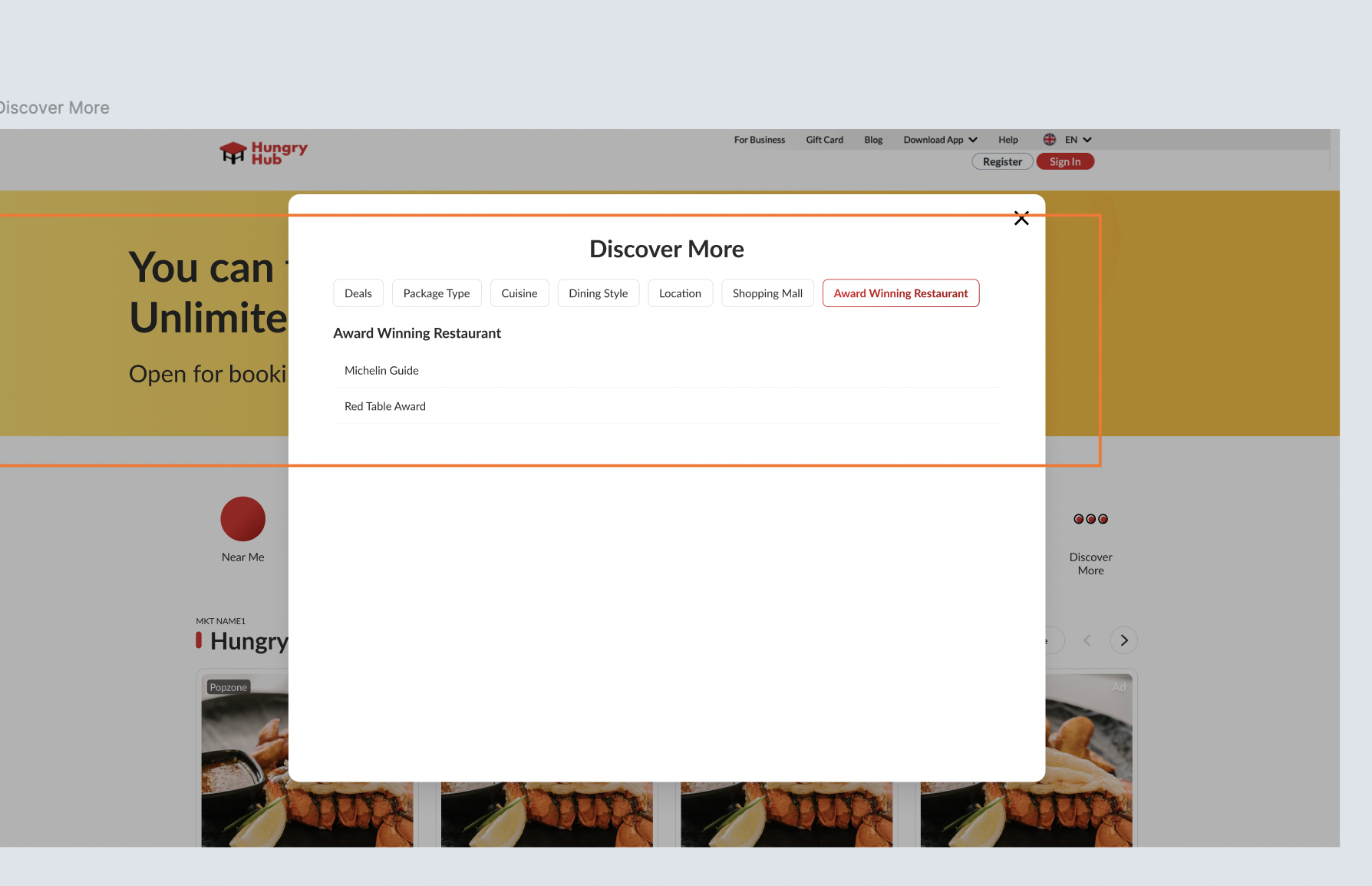Click the globe language flag icon
The image size is (1372, 886).
pyautogui.click(x=1049, y=140)
